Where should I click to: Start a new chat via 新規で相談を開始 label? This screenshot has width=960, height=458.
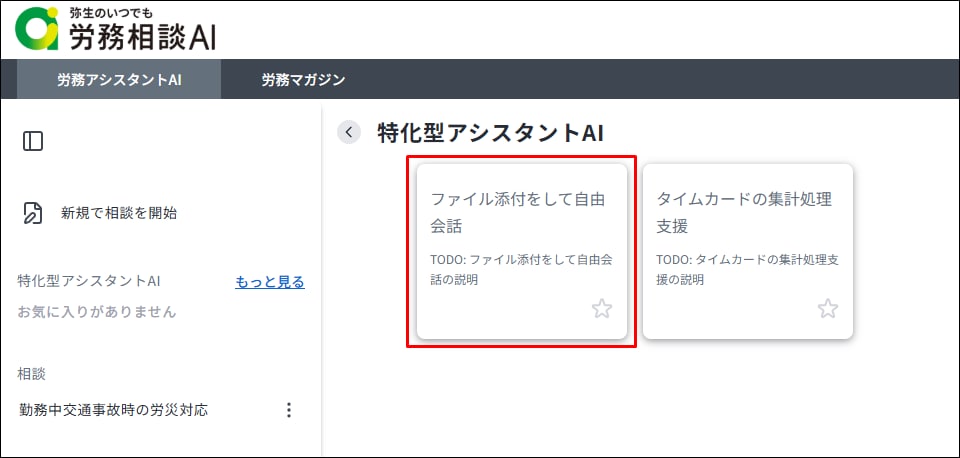tap(119, 213)
